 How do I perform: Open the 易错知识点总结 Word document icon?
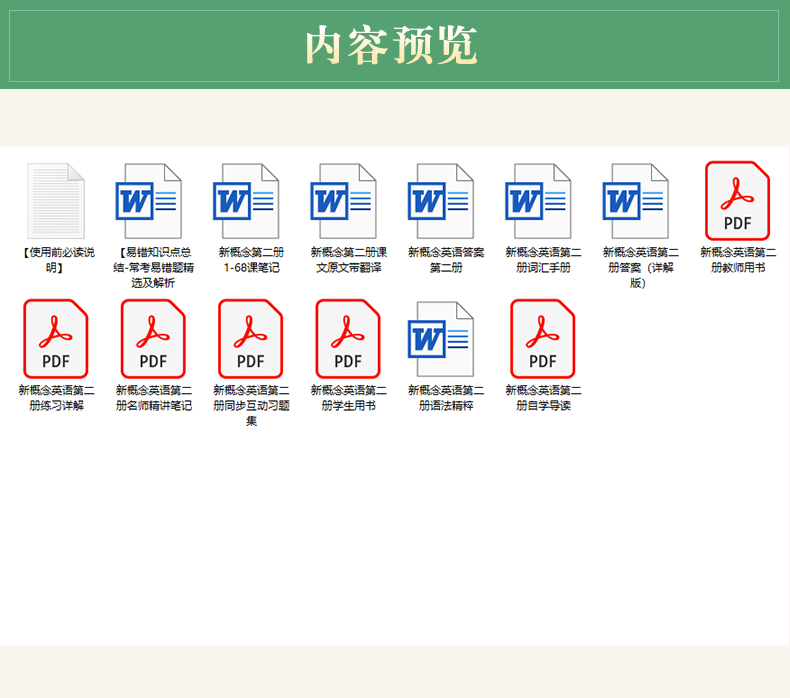click(x=149, y=201)
